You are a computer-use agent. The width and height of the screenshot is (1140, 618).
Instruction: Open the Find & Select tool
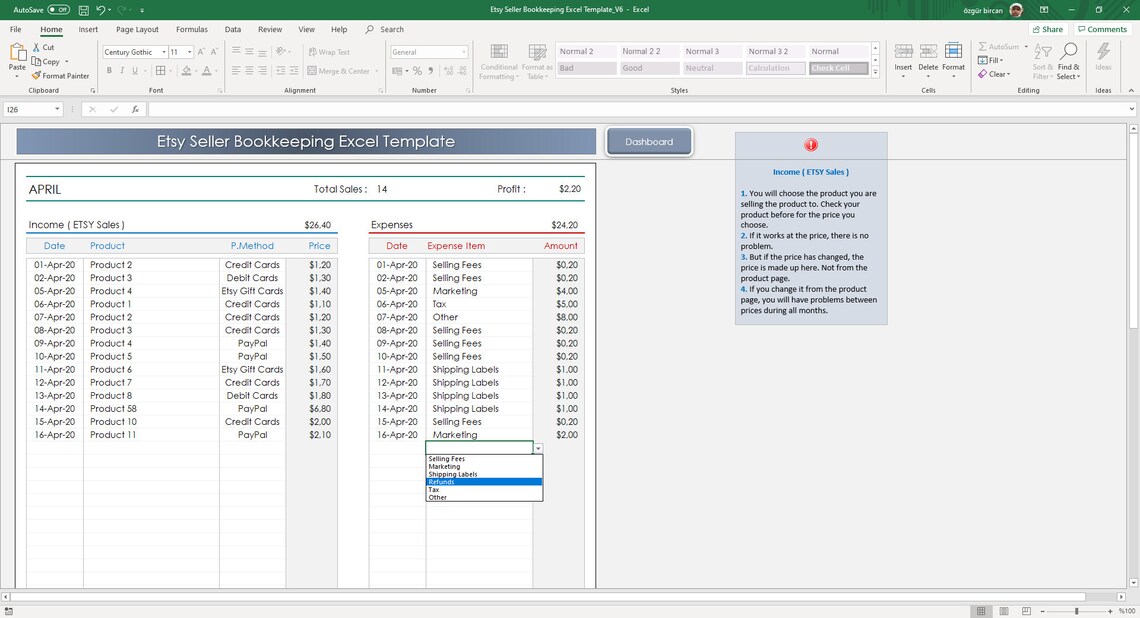(x=1069, y=62)
